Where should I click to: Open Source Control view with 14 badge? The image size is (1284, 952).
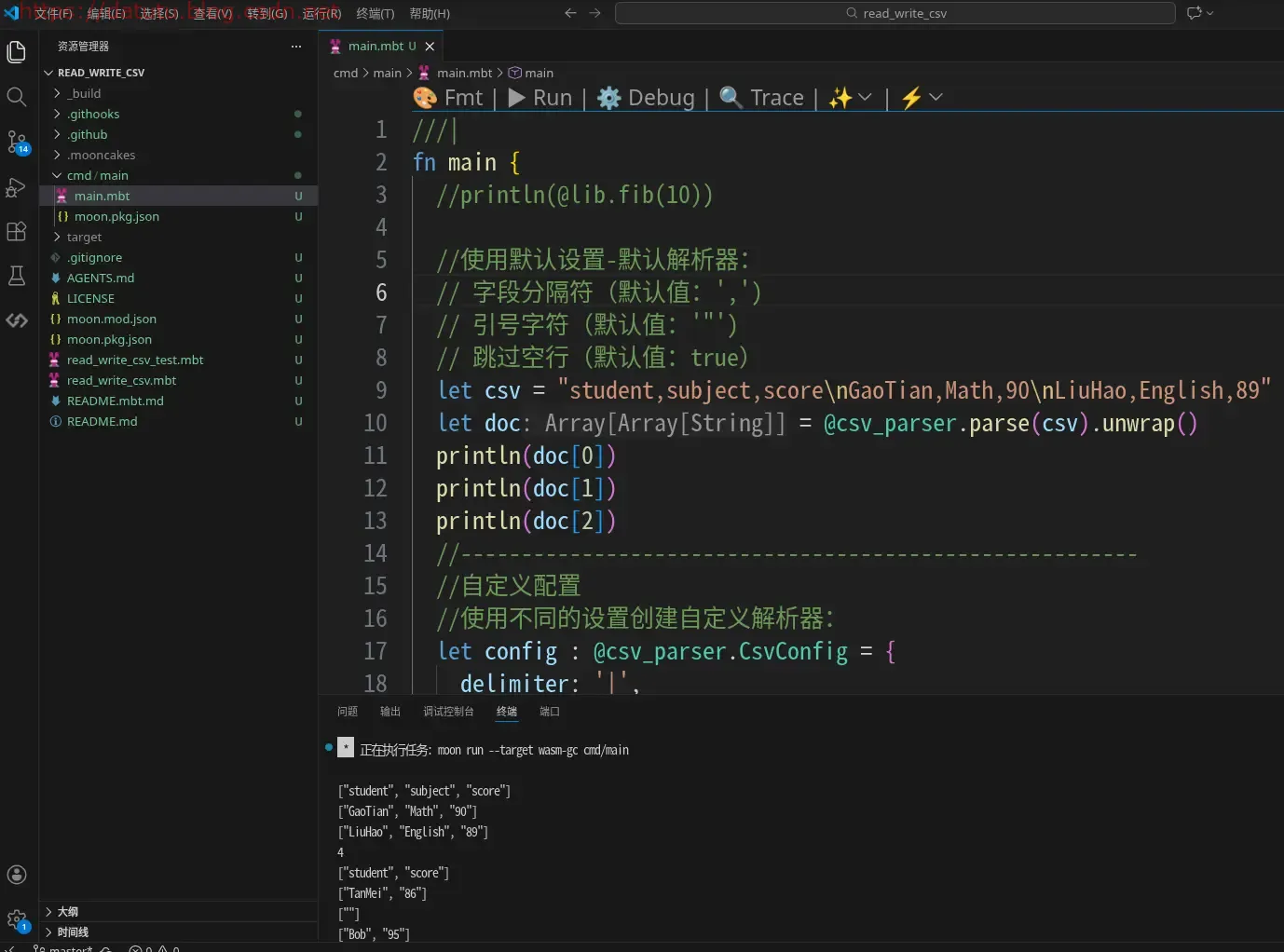coord(16,142)
